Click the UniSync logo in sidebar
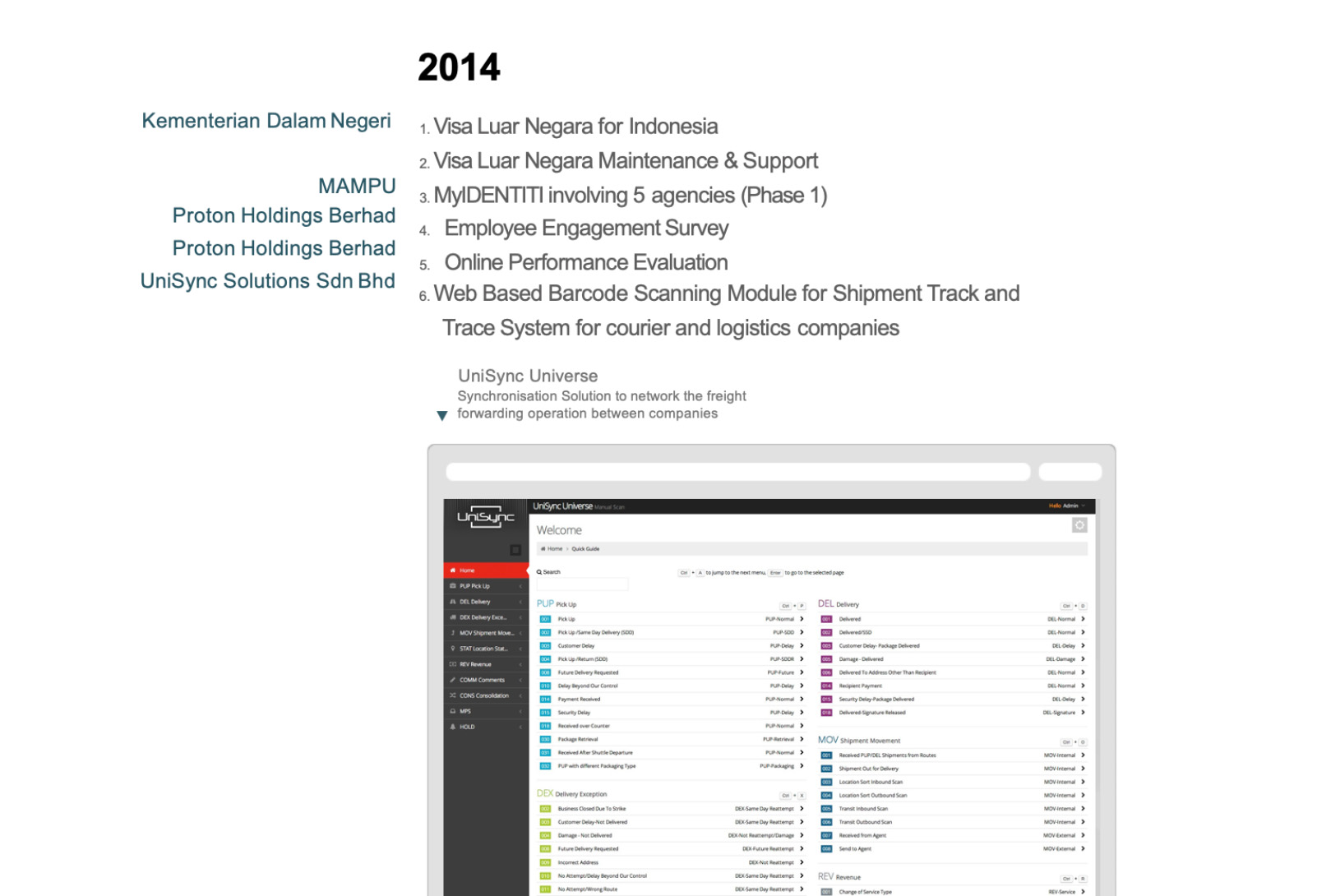The height and width of the screenshot is (896, 1317). point(485,517)
